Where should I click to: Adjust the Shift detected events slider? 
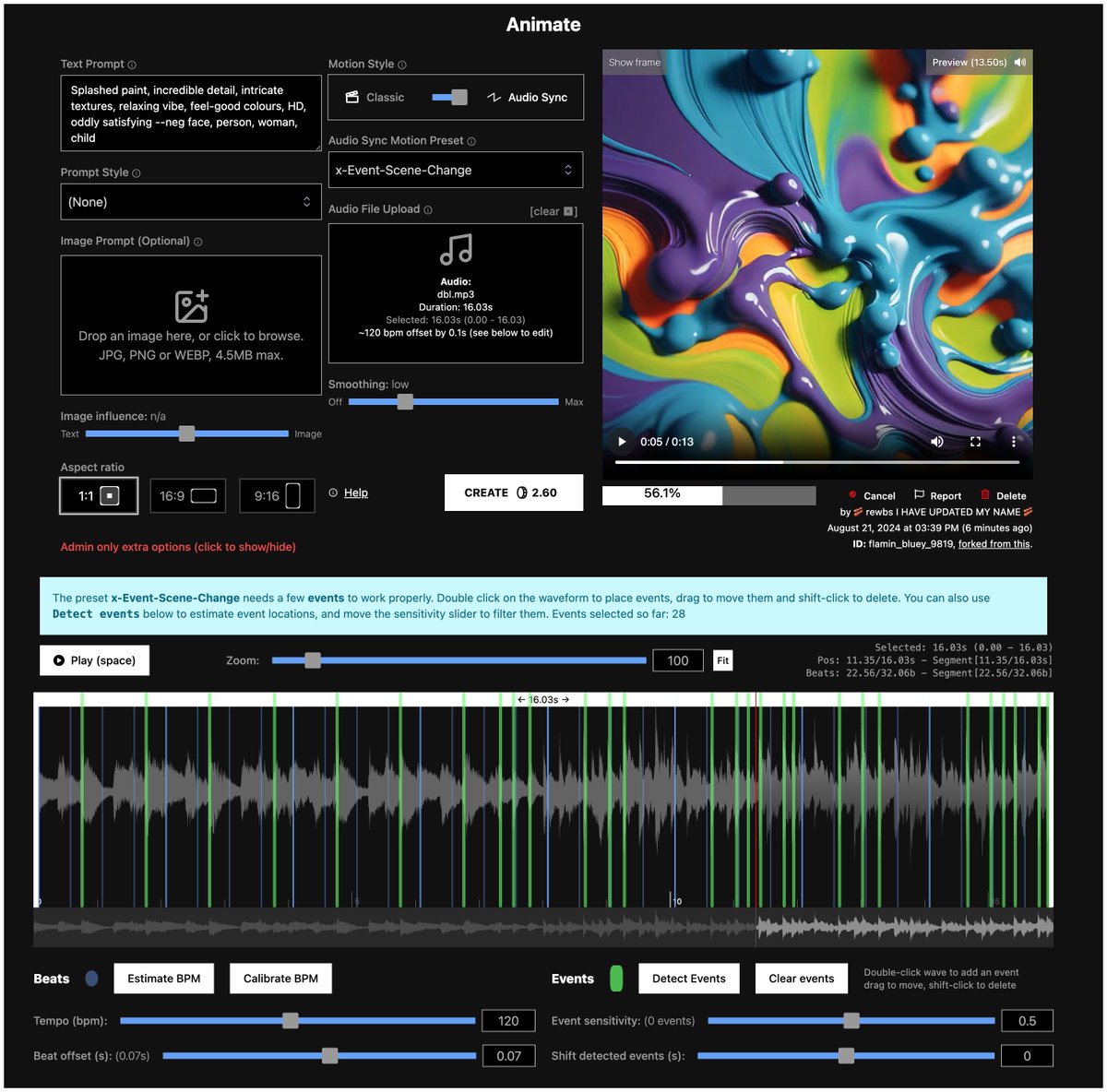tap(846, 1055)
